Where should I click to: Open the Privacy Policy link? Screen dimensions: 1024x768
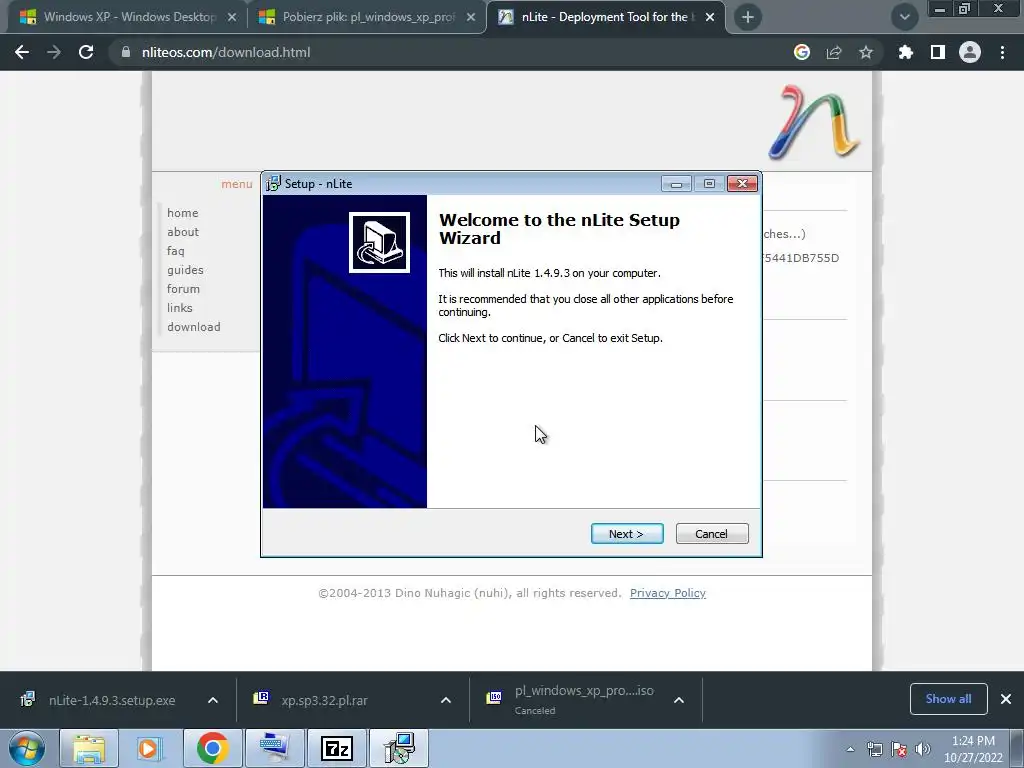(x=667, y=593)
